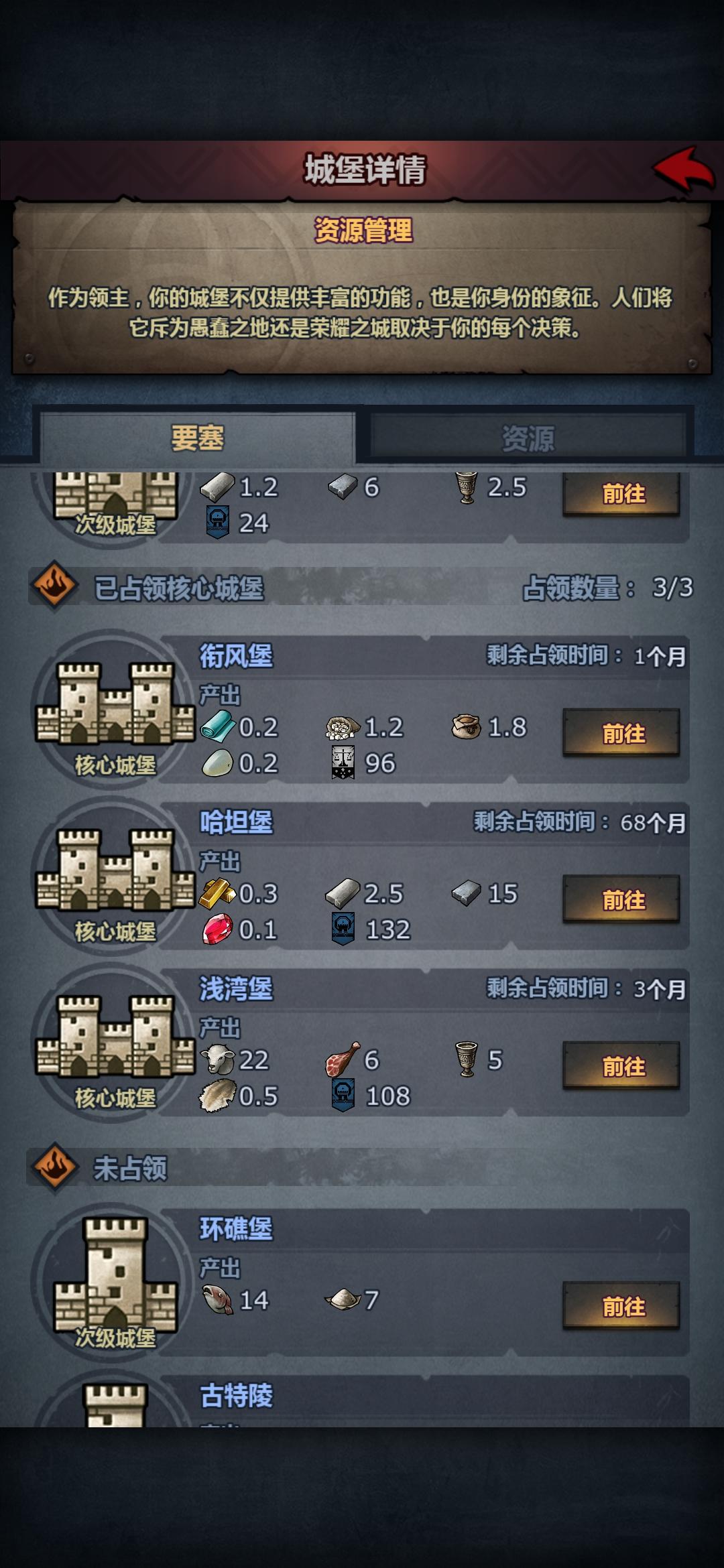The height and width of the screenshot is (1568, 724).
Task: Tap the flame icon beside 已占领核心城堡
Action: pyautogui.click(x=54, y=586)
